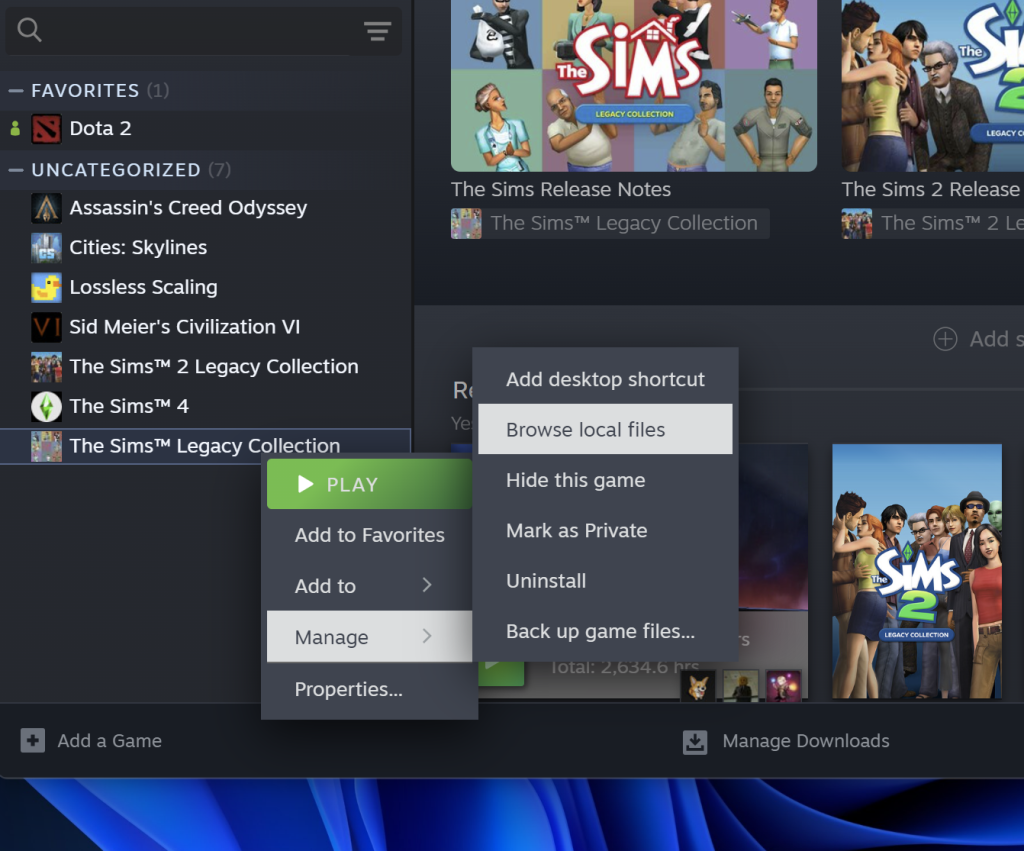Click the Assassin's Creed Odyssey icon
The height and width of the screenshot is (851, 1024).
coord(46,208)
